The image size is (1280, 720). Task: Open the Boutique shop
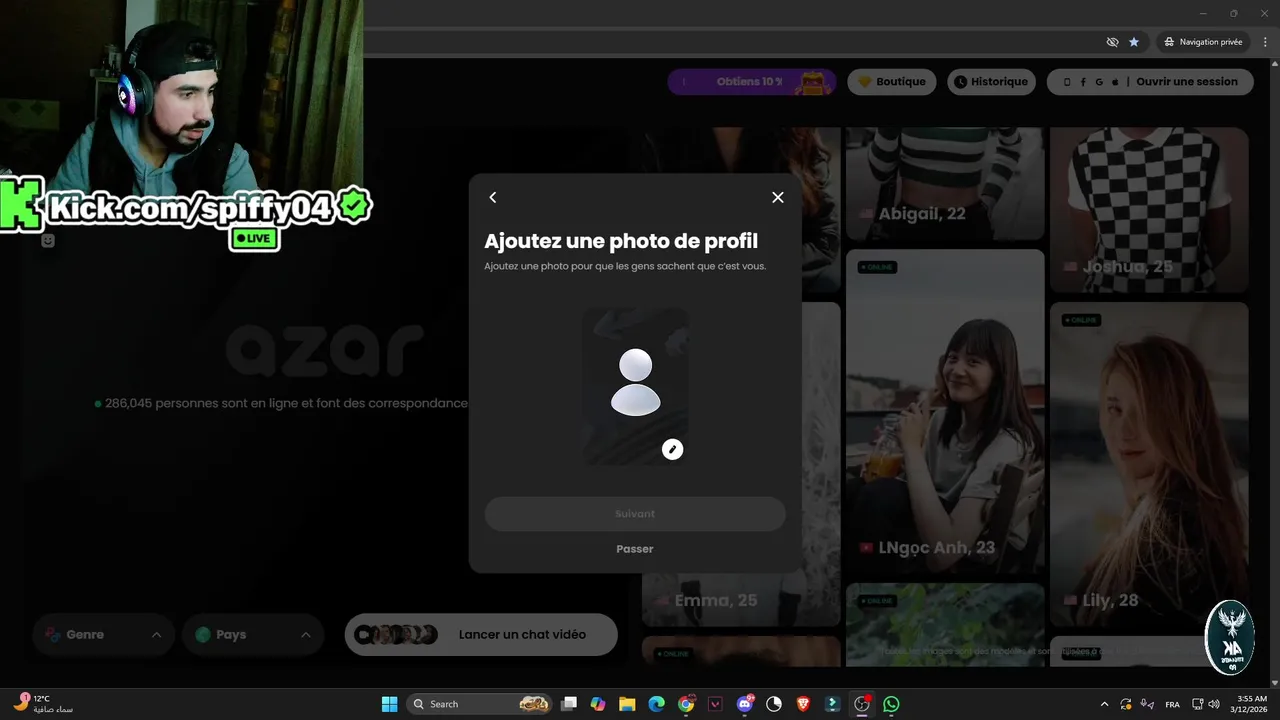tap(892, 82)
